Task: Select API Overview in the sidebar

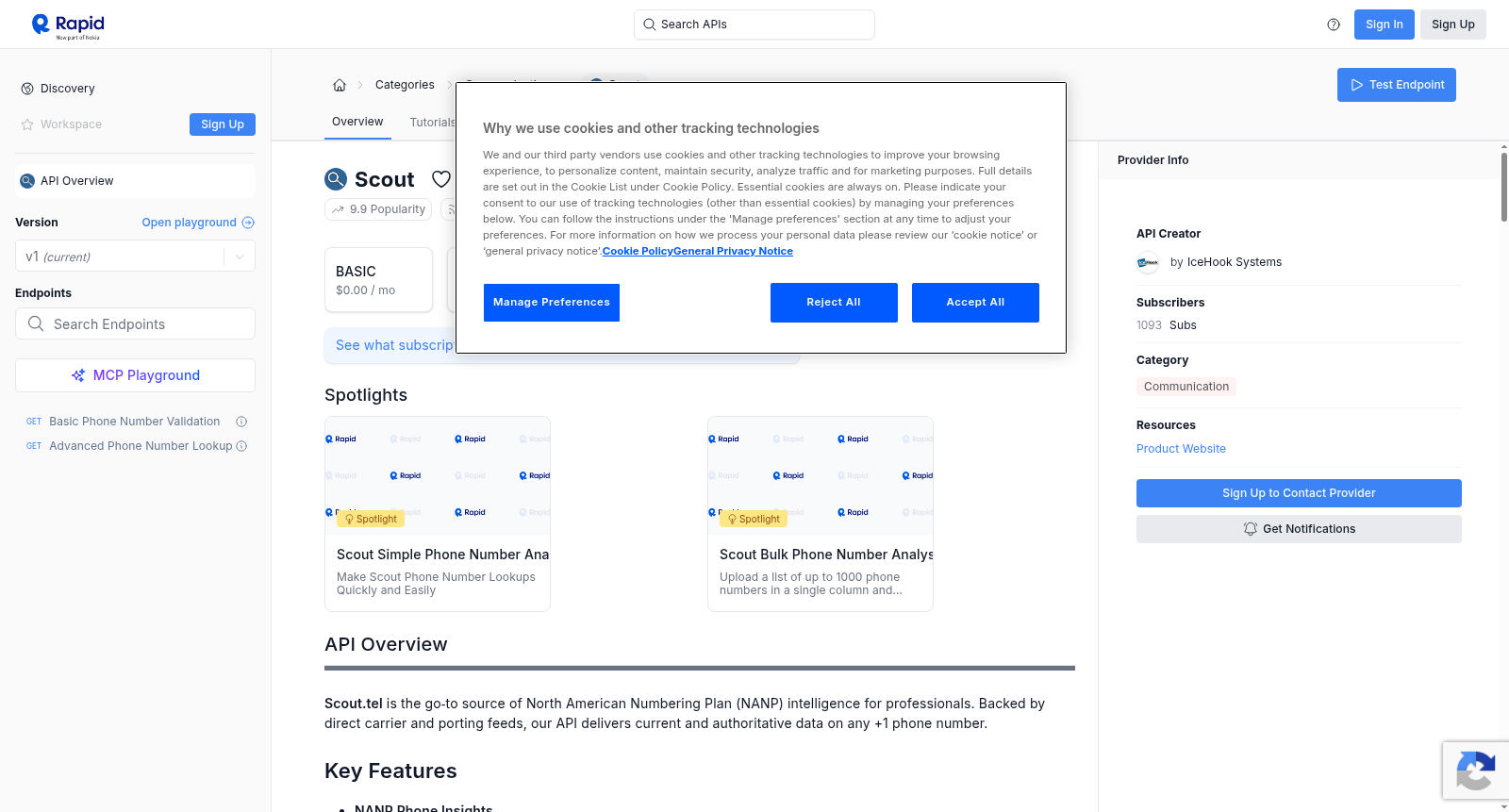Action: [135, 181]
